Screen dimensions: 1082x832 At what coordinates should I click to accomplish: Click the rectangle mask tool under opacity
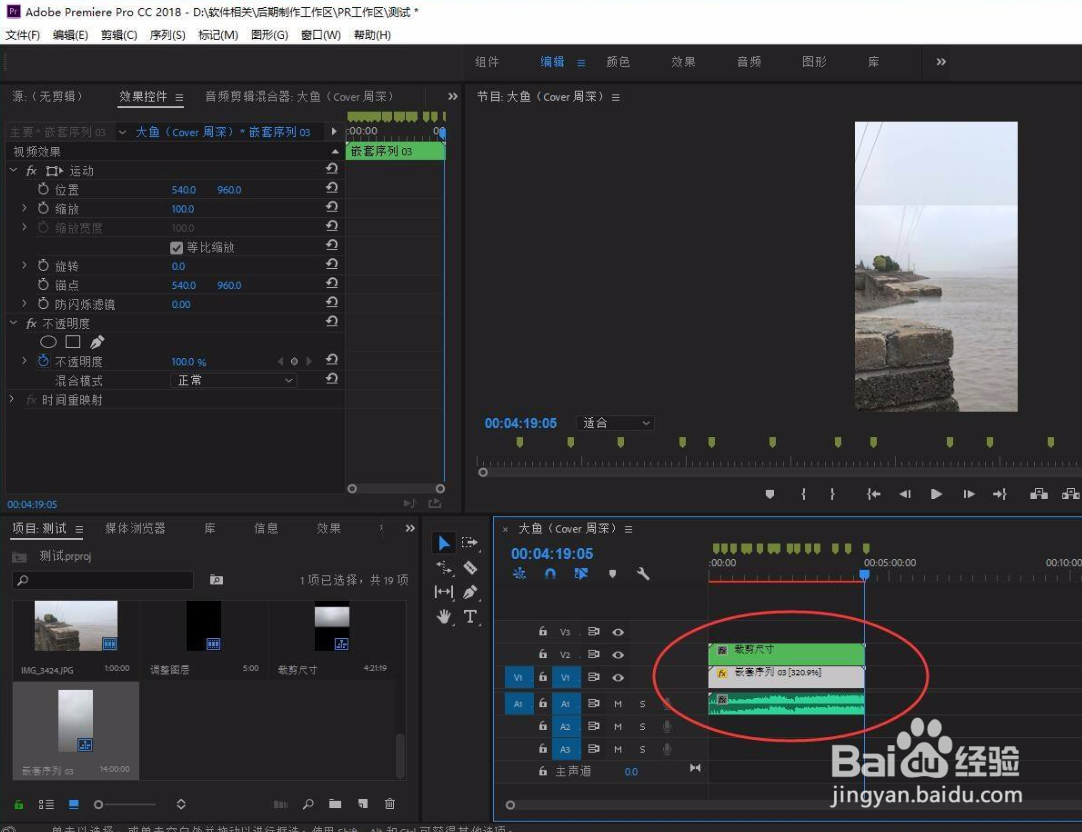(x=73, y=341)
